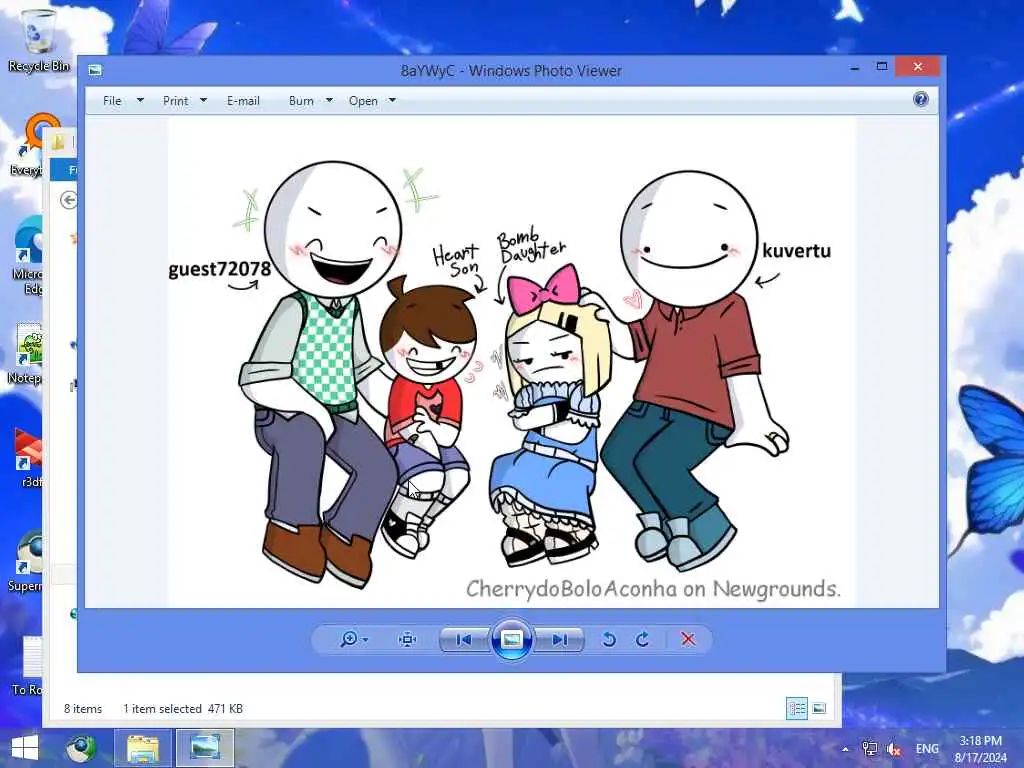The image size is (1024, 768).
Task: Select the Notepad++ desktop shortcut
Action: [x=26, y=353]
